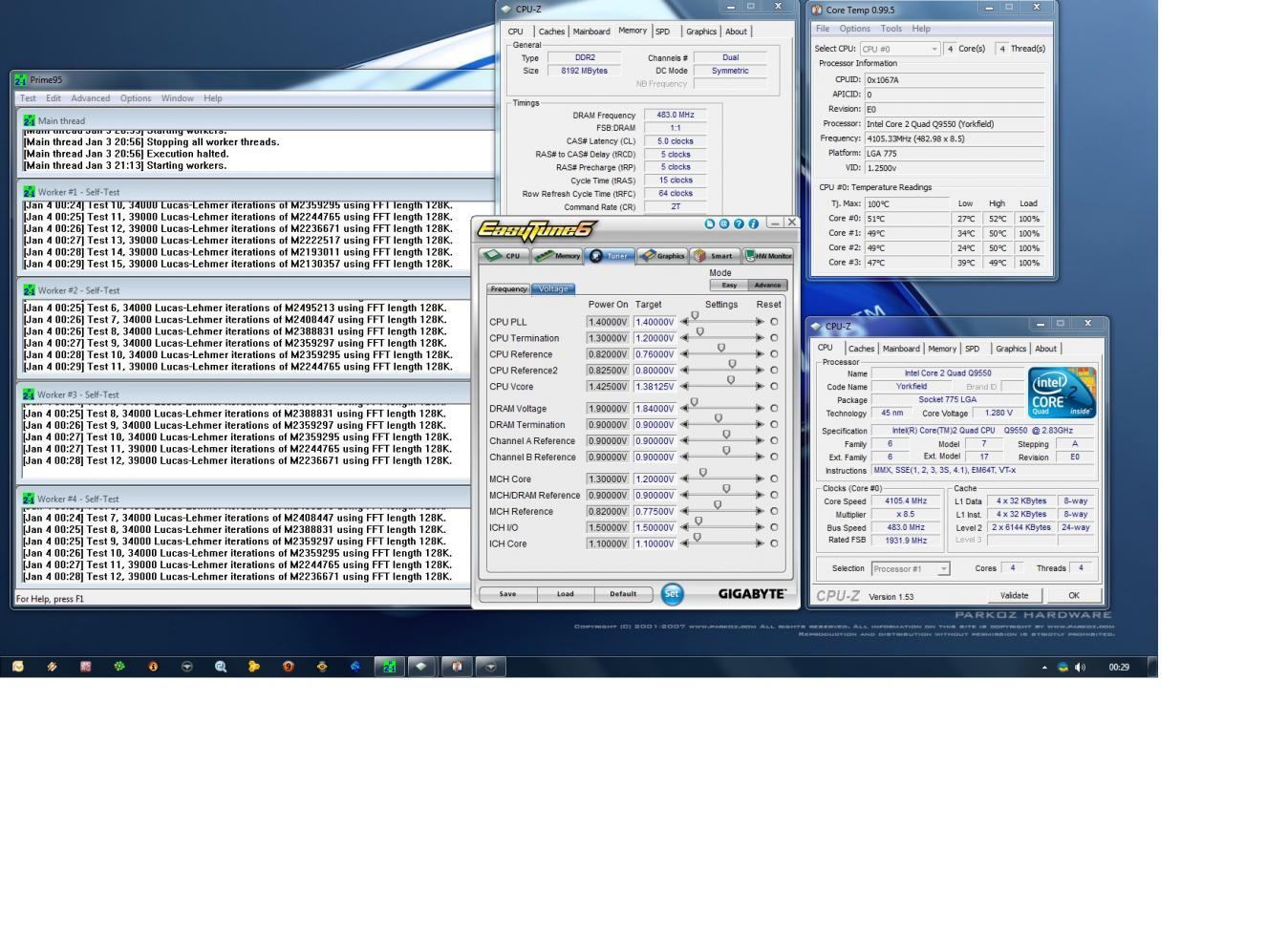Click the DRAM Voltage Target field 1.84000V

coord(655,409)
